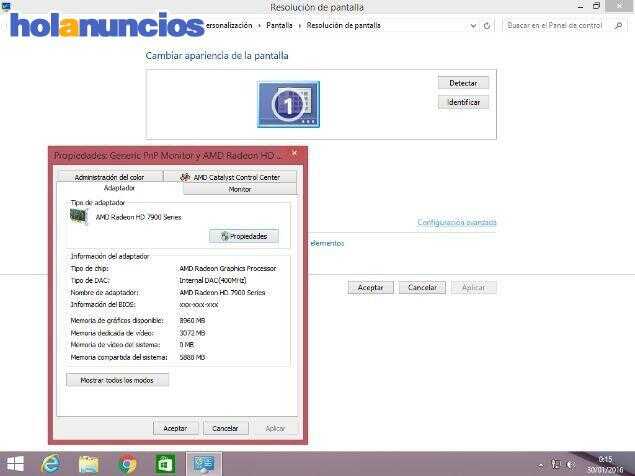The image size is (635, 476).
Task: Click the Información del BIOS label
Action: point(103,304)
